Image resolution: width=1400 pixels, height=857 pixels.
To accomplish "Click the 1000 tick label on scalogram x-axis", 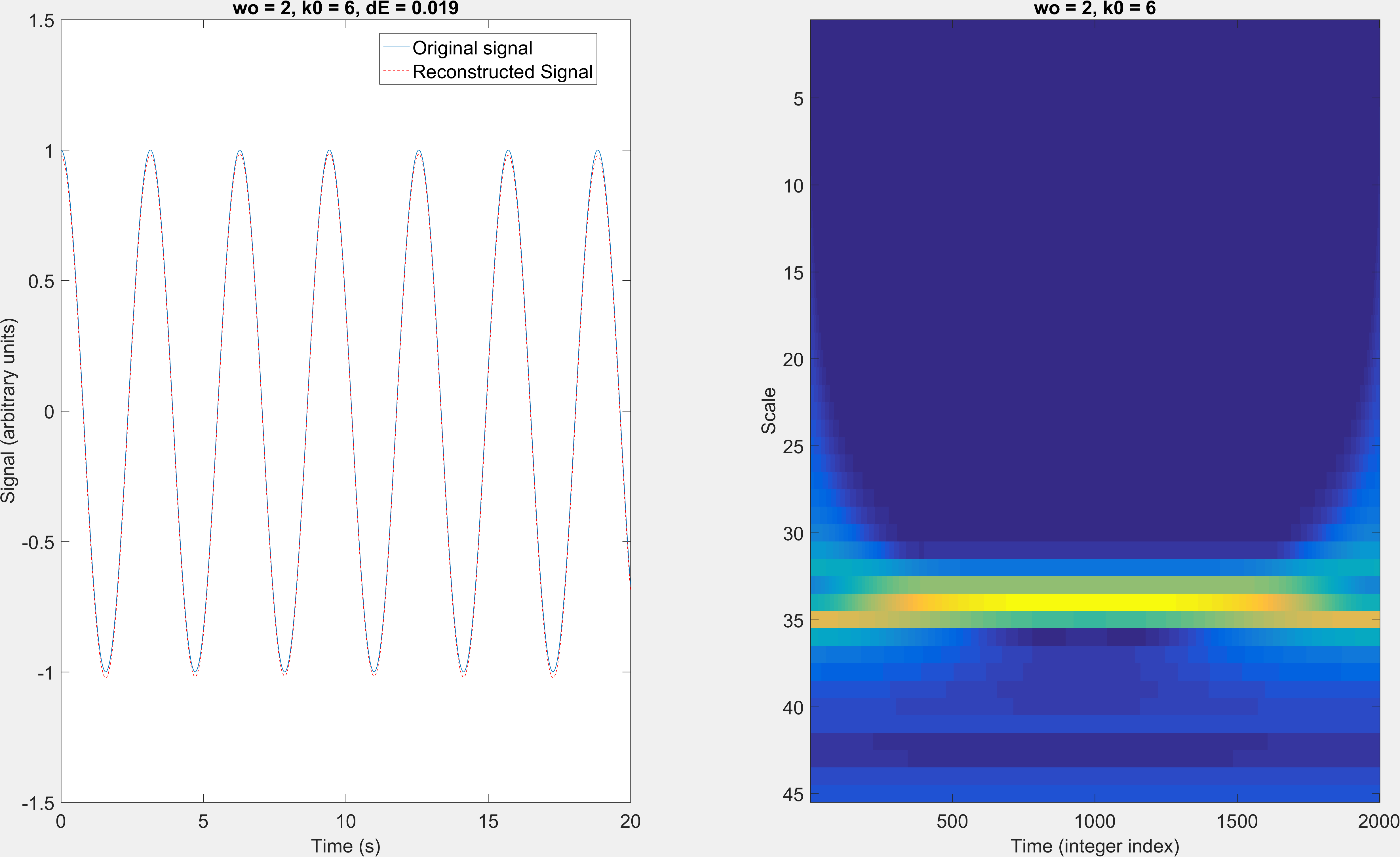I will 1095,821.
